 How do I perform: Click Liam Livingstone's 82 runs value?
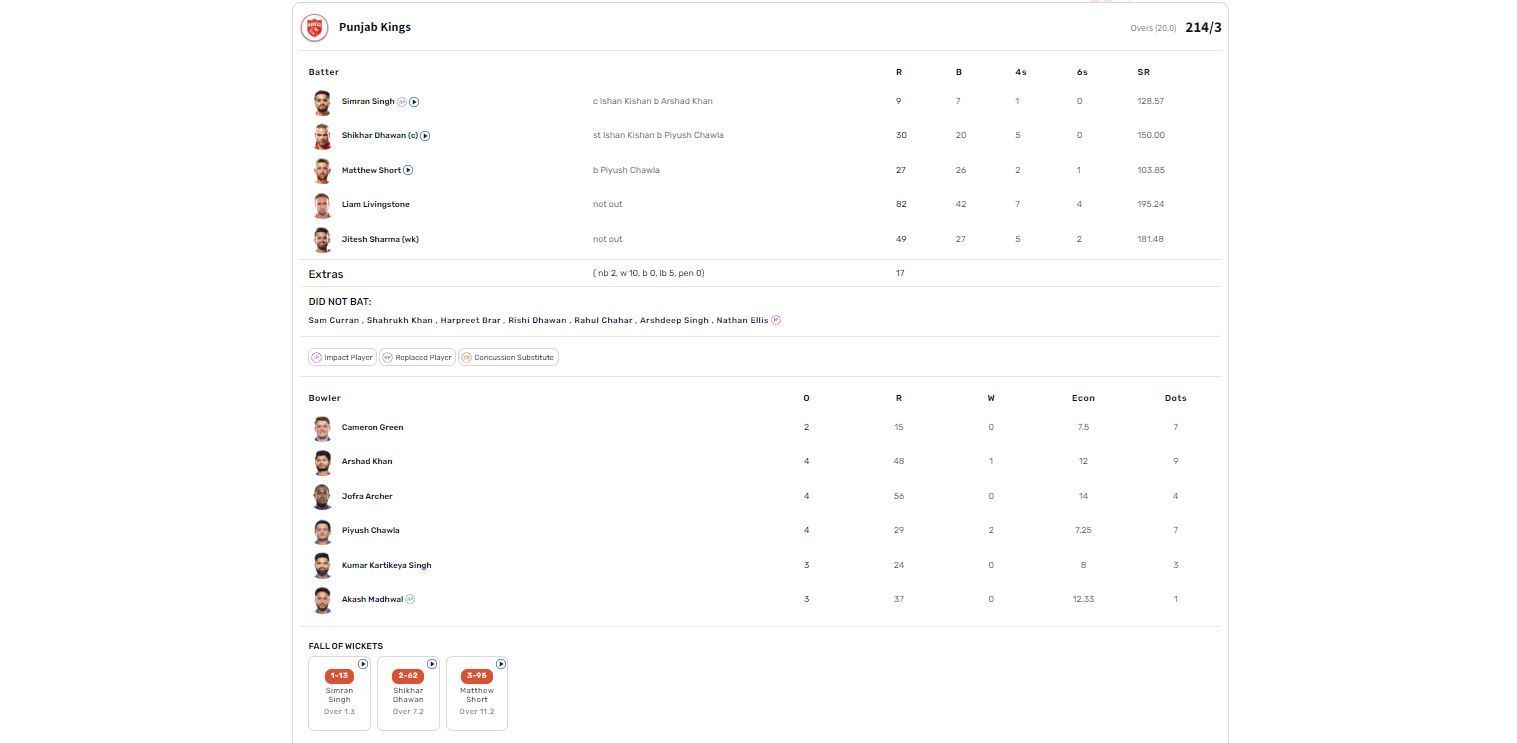tap(901, 204)
